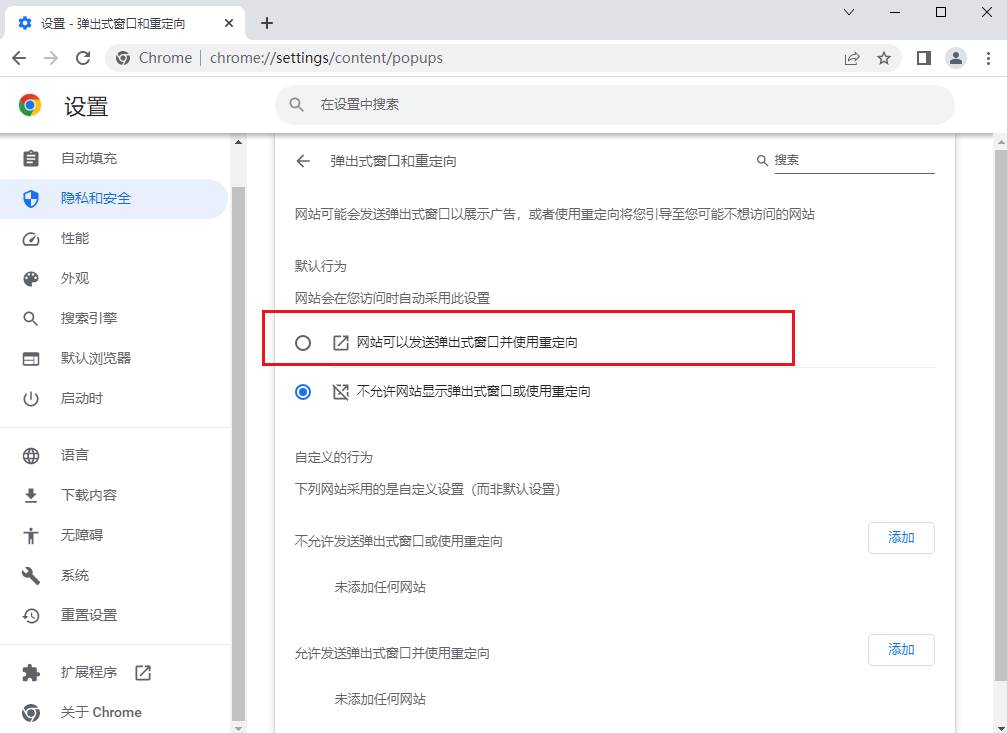Click the forward navigation arrow
The width and height of the screenshot is (1007, 733).
click(51, 58)
